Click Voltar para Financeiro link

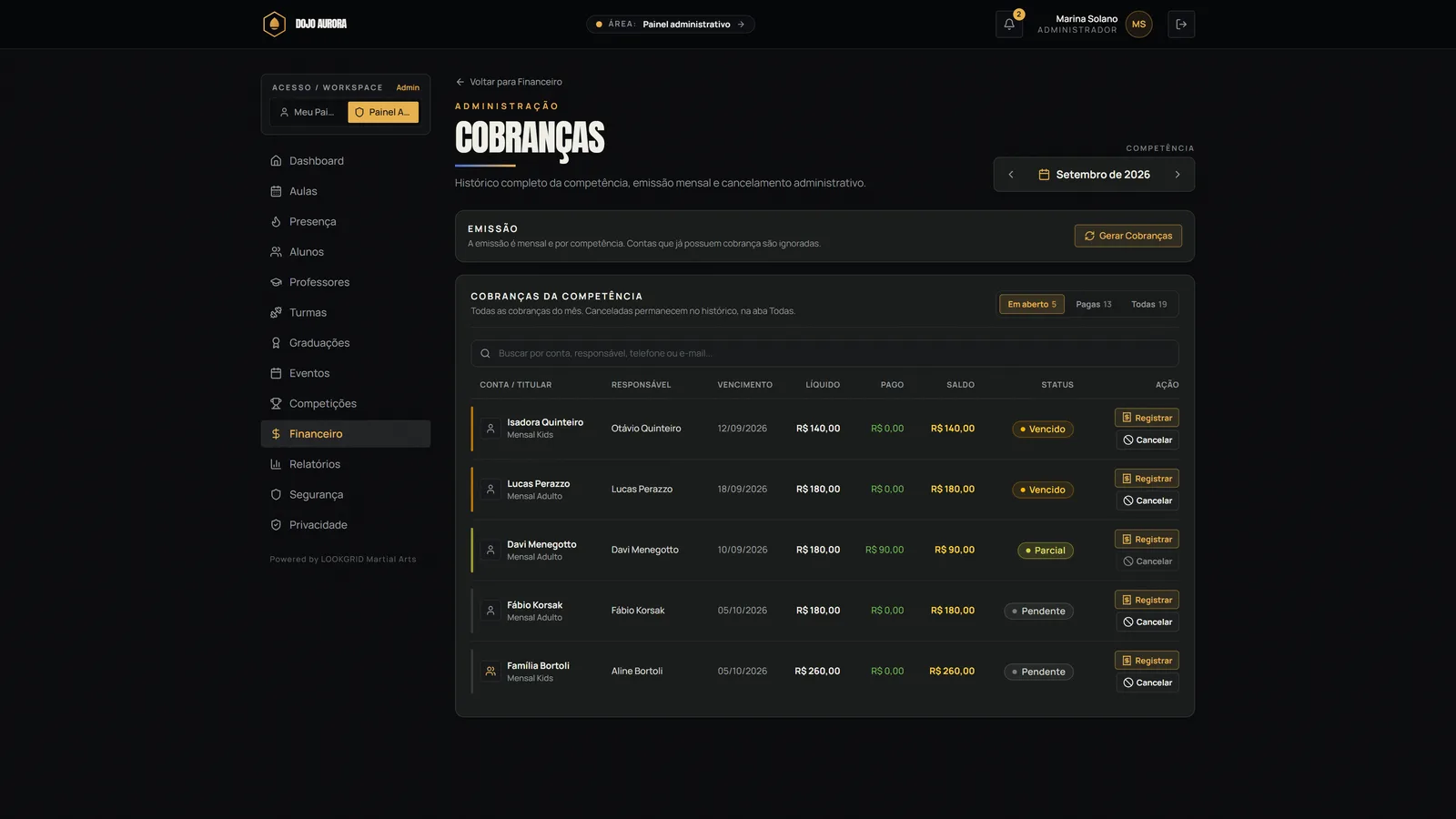coord(509,82)
